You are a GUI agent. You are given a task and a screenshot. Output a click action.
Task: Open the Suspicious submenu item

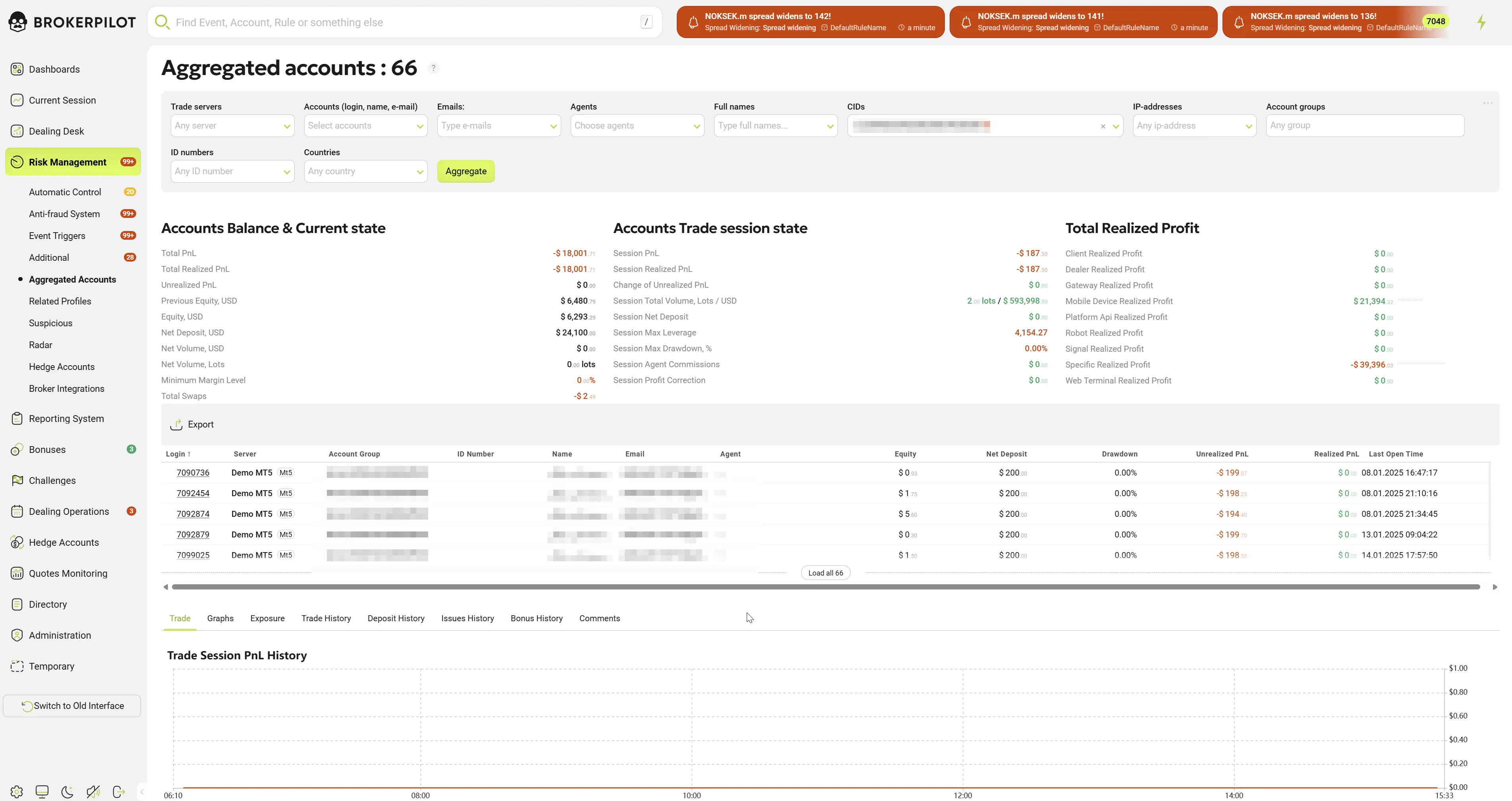50,323
